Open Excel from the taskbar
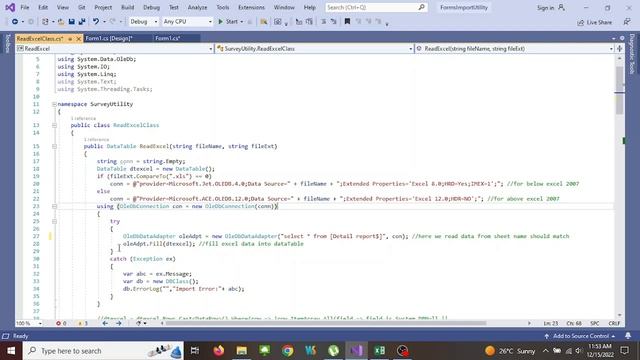Screen dimensions: 640x360 [x=380, y=351]
